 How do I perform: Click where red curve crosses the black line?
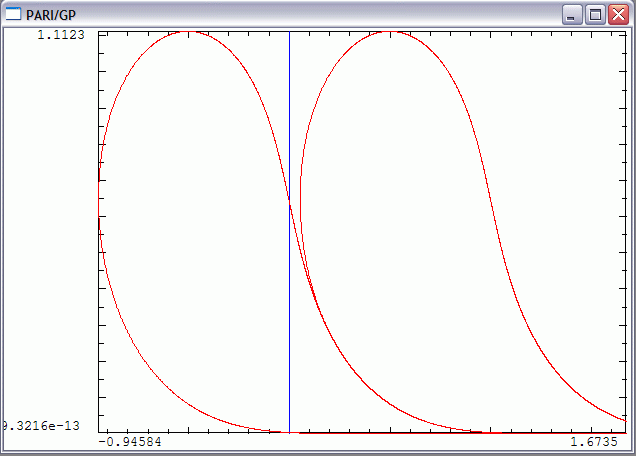pos(289,202)
